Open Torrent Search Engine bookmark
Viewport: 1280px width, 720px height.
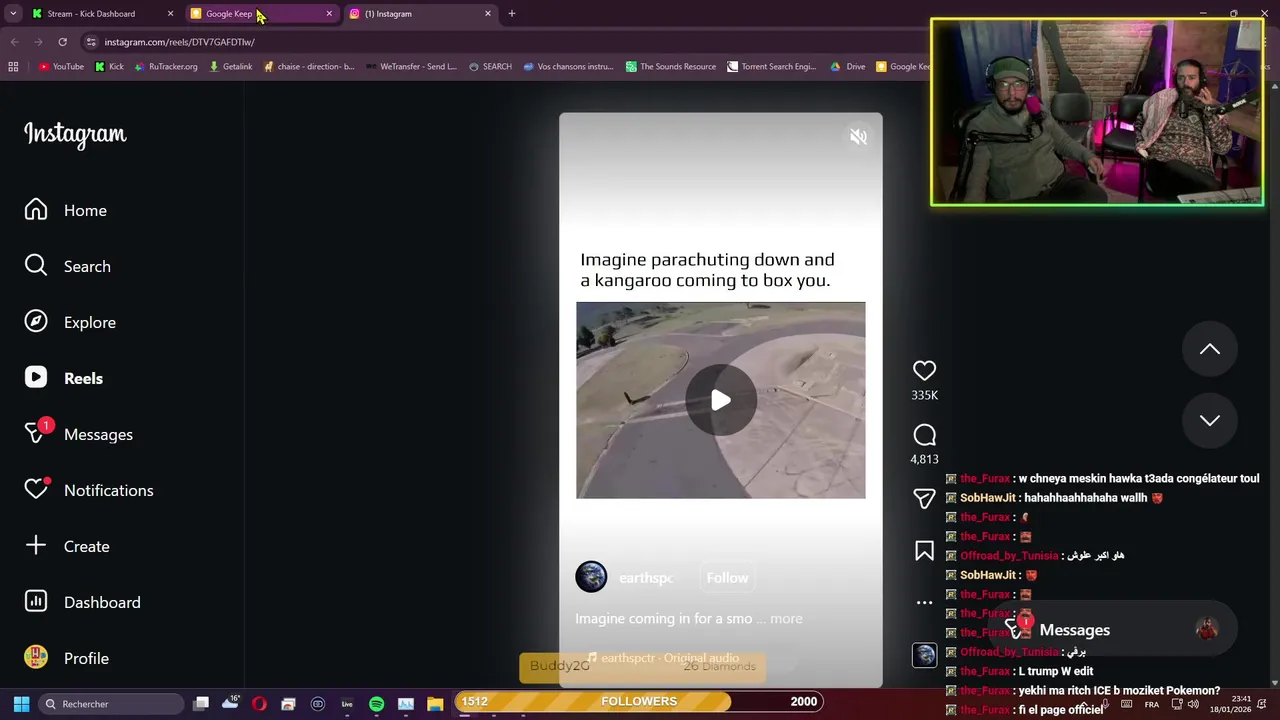(x=771, y=67)
